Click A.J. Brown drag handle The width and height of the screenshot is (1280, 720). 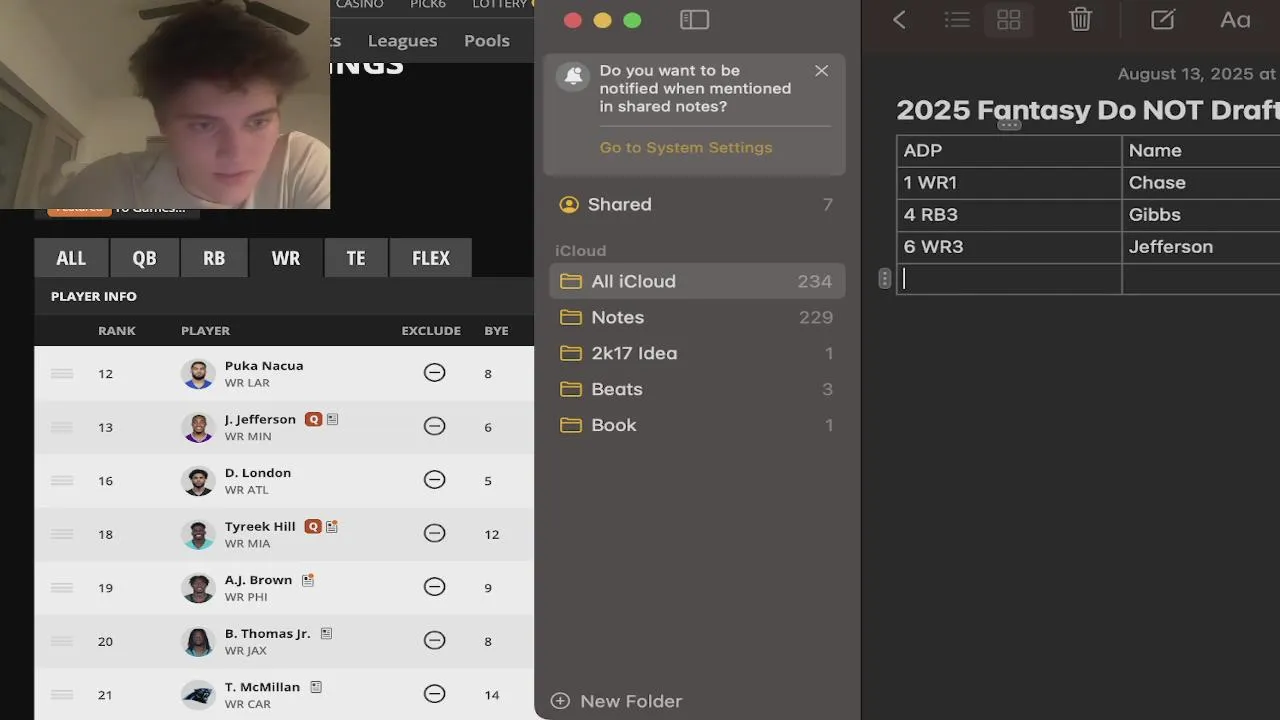[62, 587]
